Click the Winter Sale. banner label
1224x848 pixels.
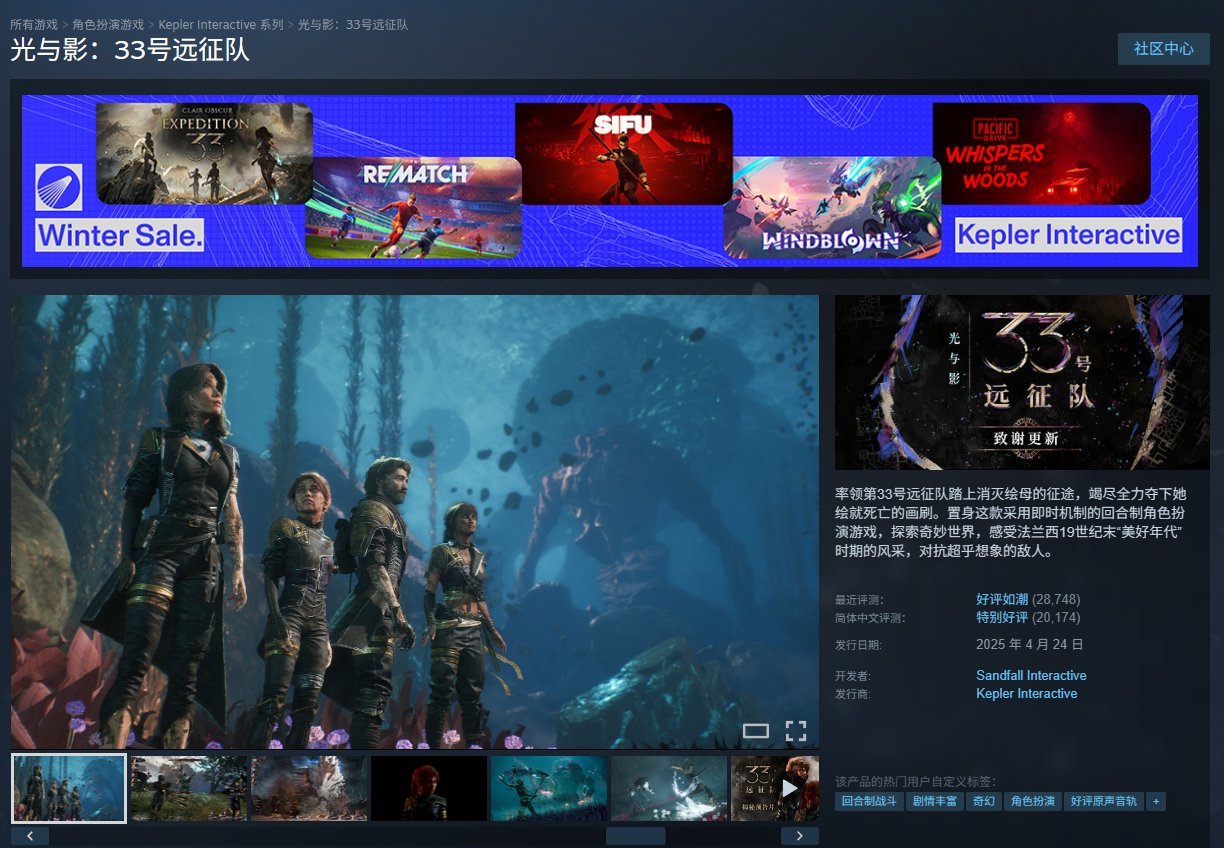tap(120, 236)
